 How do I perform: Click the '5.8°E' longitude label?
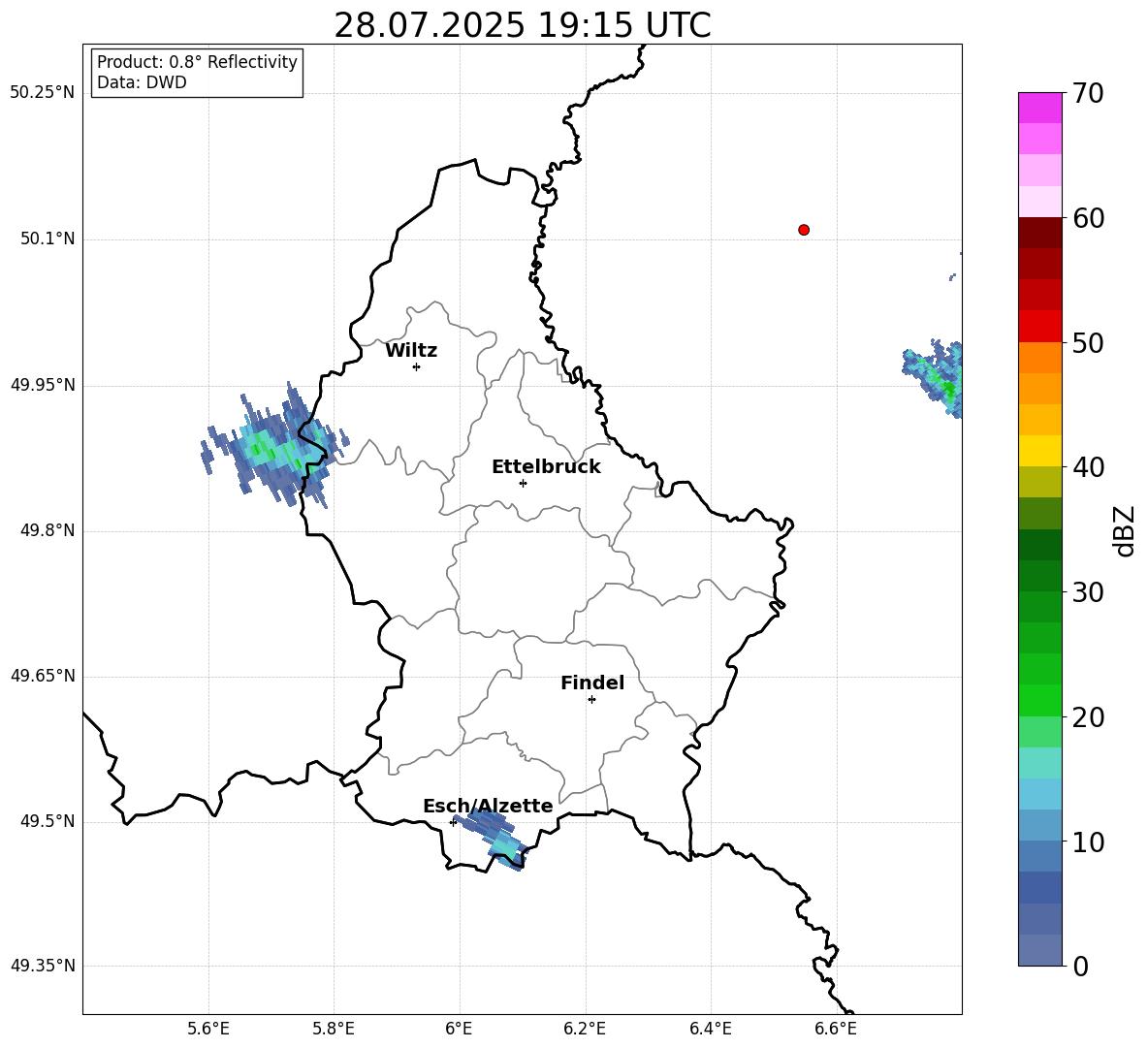pos(334,1030)
